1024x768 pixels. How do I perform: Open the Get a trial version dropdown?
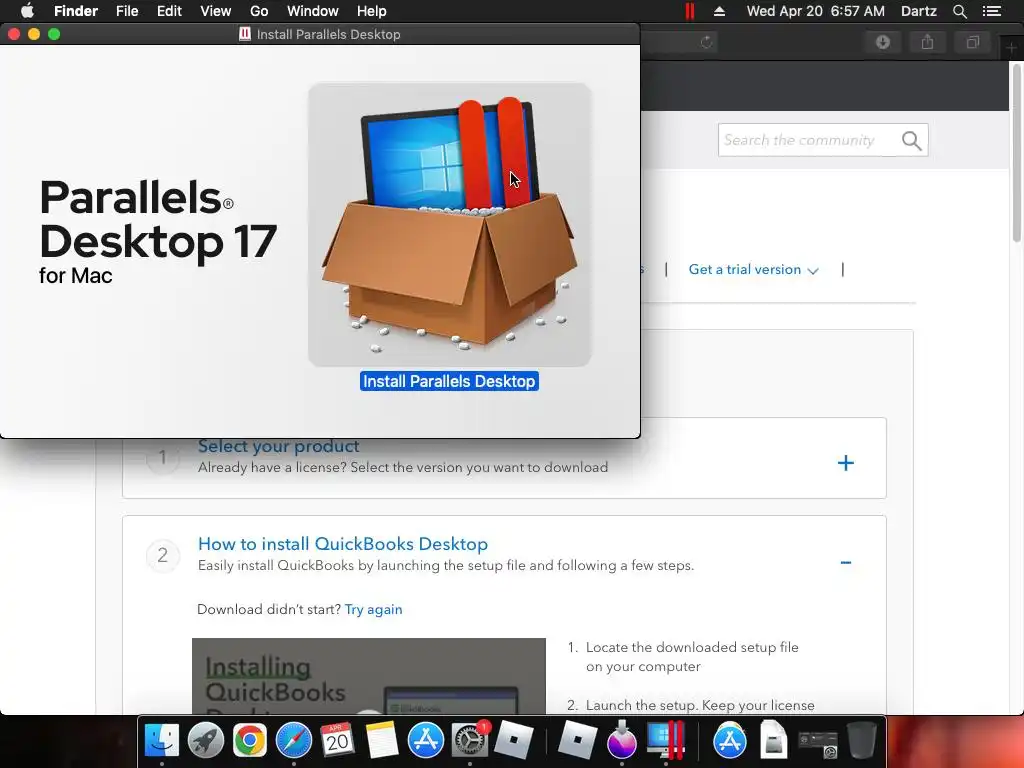754,270
